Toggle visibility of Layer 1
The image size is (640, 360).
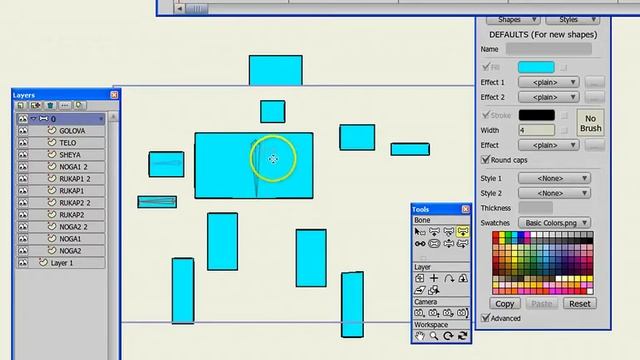[23, 263]
